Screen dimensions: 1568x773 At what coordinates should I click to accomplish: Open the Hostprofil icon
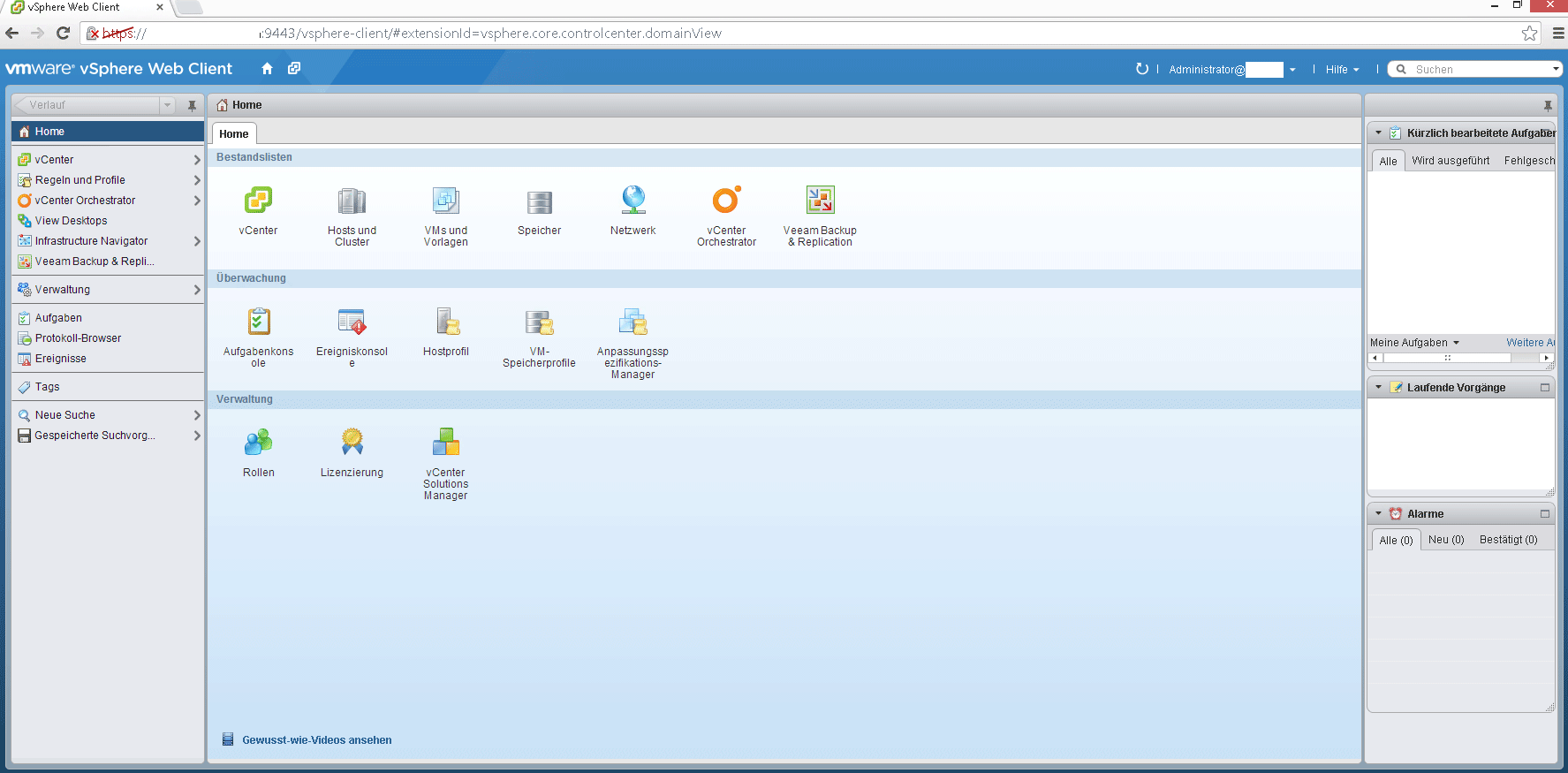[447, 321]
